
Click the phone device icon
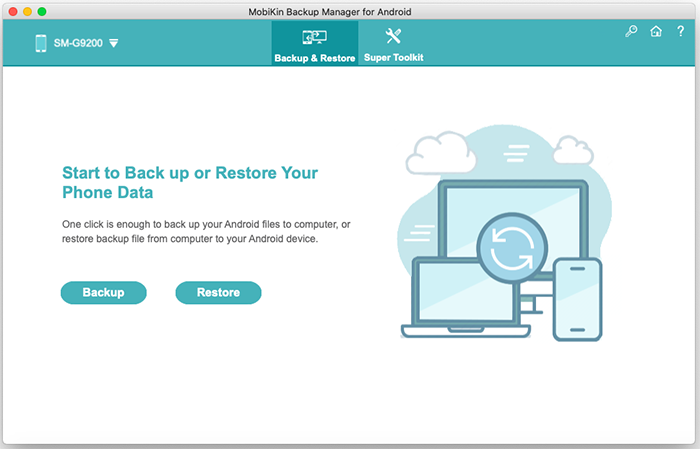[41, 43]
